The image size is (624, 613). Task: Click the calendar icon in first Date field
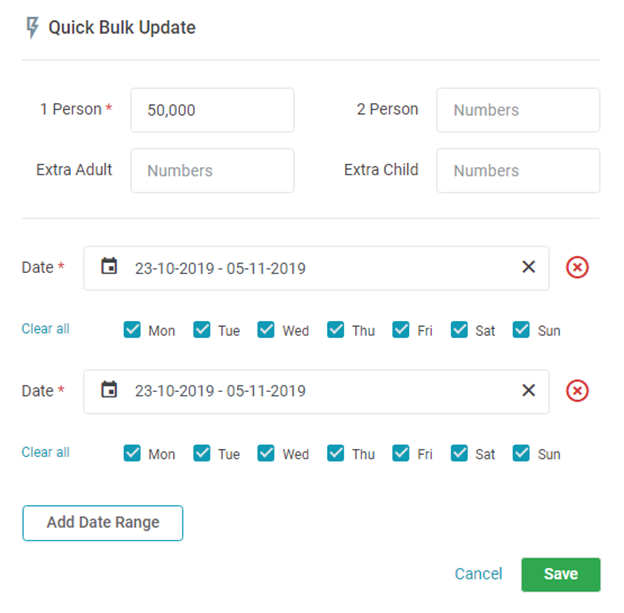tap(110, 267)
